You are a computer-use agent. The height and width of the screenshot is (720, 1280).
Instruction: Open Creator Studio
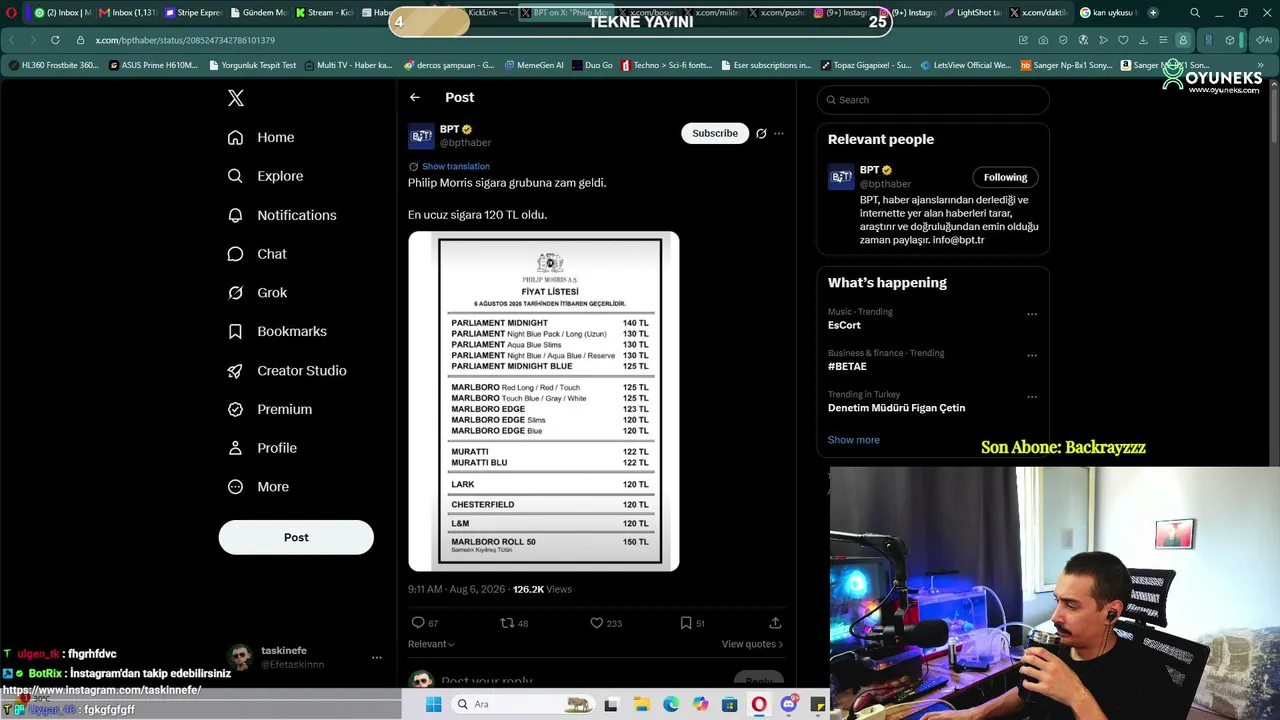click(287, 370)
